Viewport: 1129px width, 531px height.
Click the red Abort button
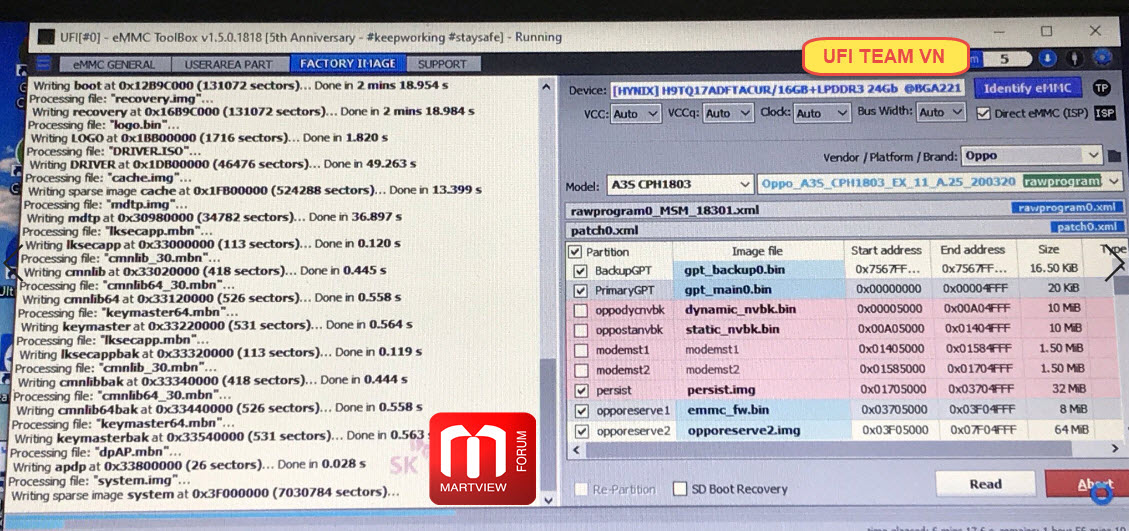pos(1090,484)
